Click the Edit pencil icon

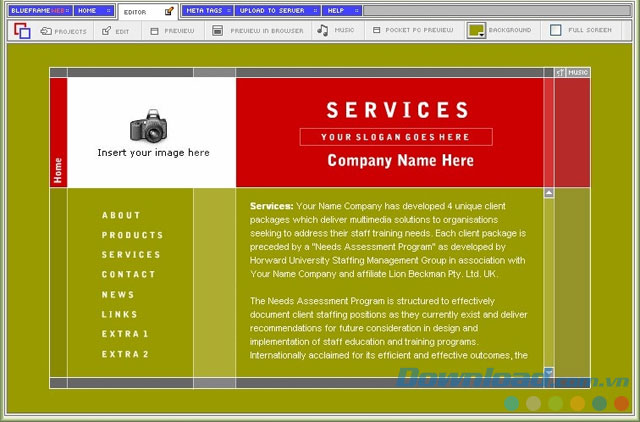[107, 31]
